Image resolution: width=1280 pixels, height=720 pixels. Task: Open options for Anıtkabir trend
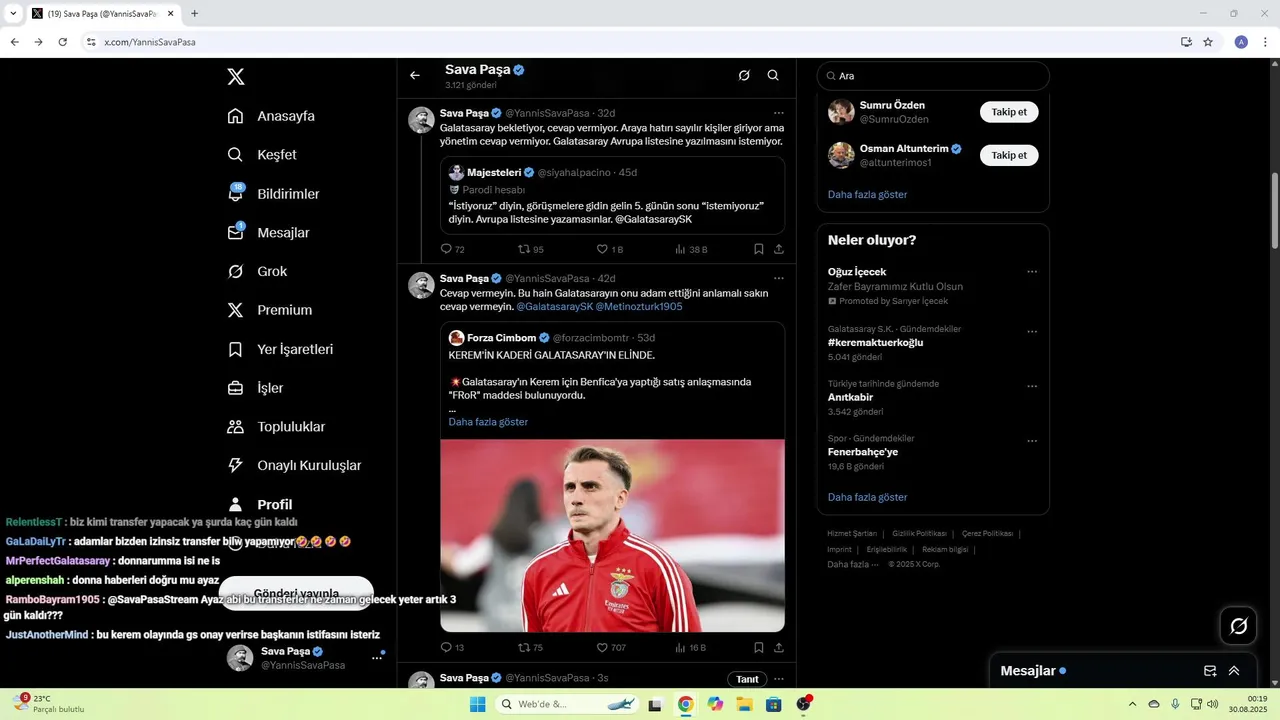tap(1032, 386)
